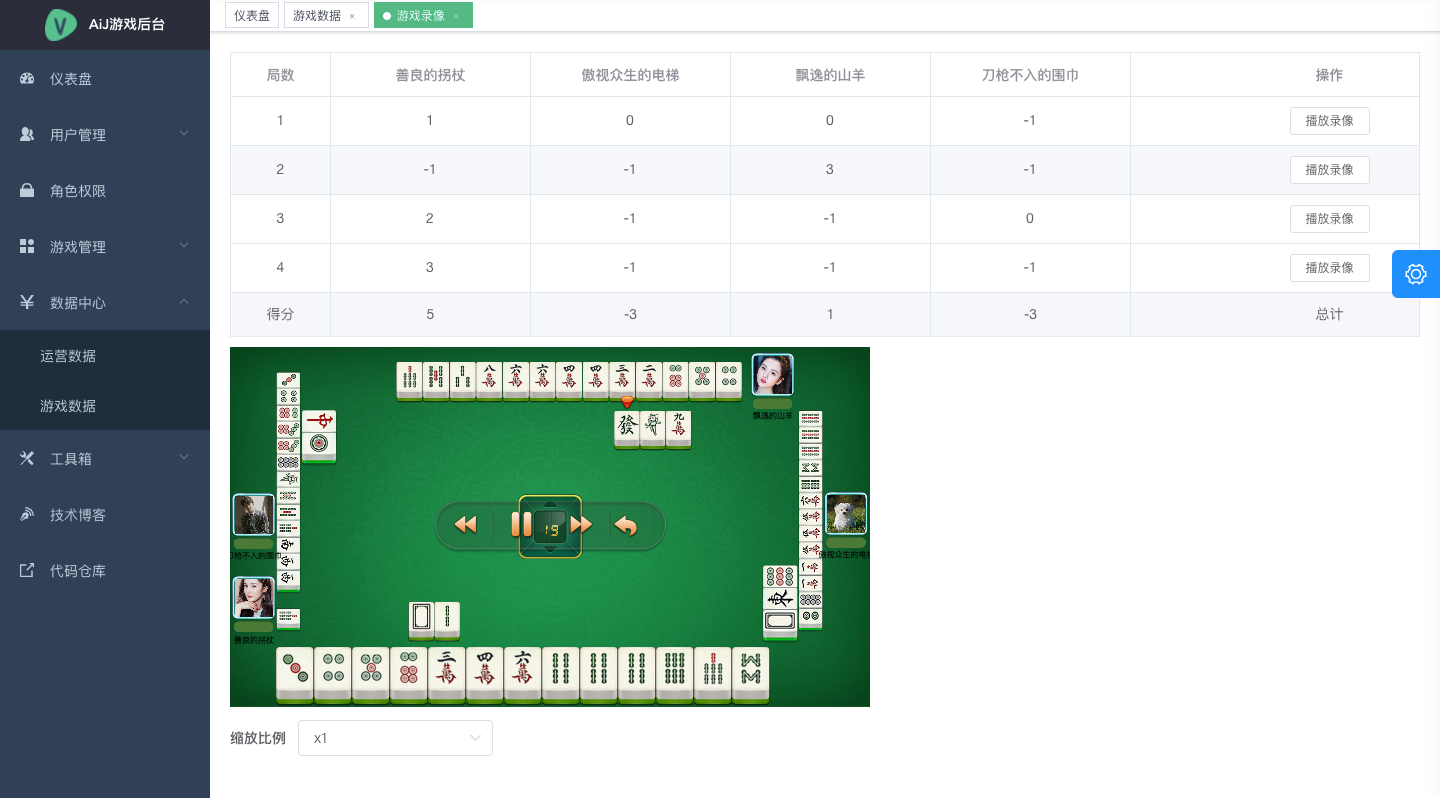
Task: Switch to the 仪表盘 tab
Action: click(x=252, y=15)
